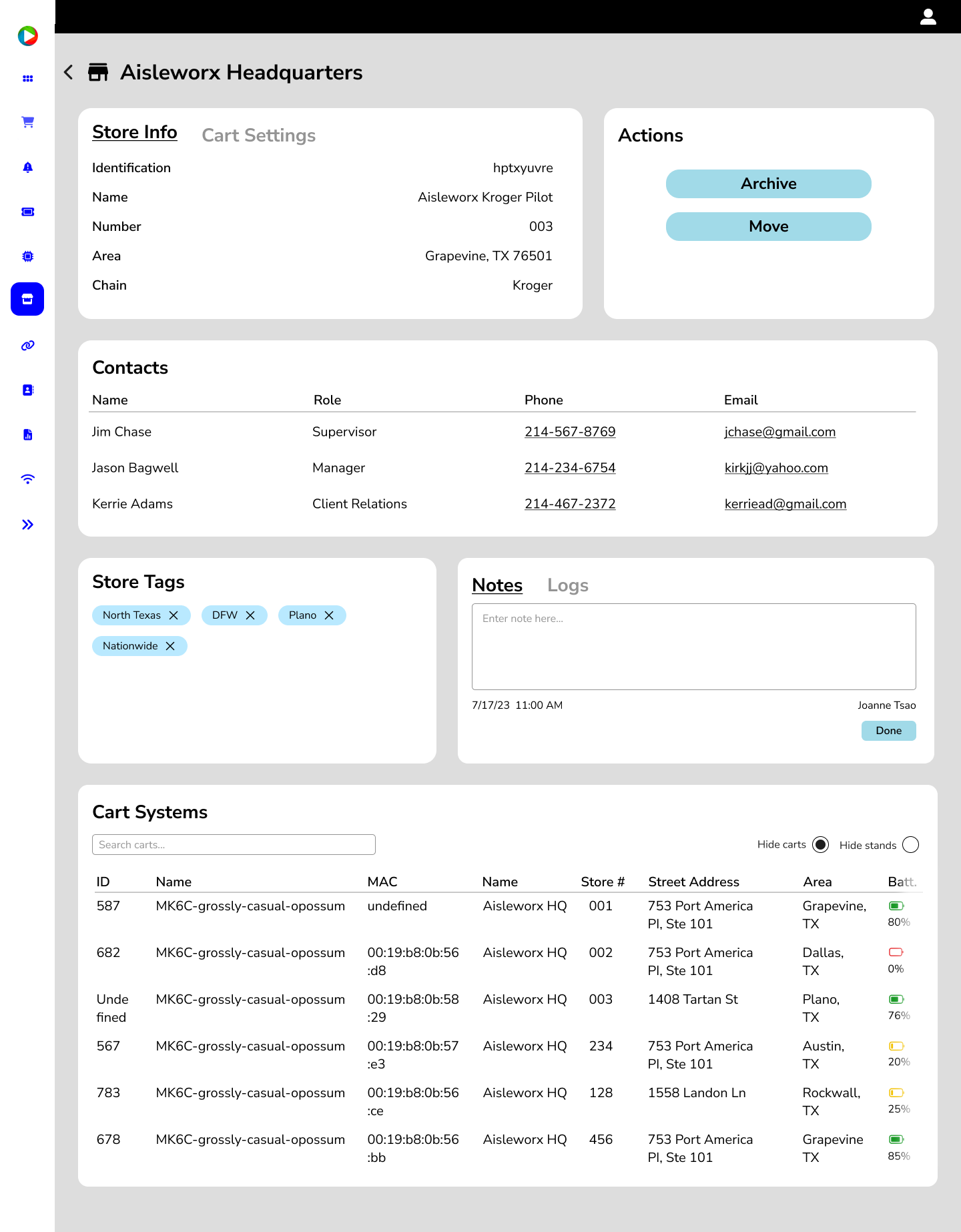Remove the Plano tag
This screenshot has height=1232, width=961.
click(329, 615)
